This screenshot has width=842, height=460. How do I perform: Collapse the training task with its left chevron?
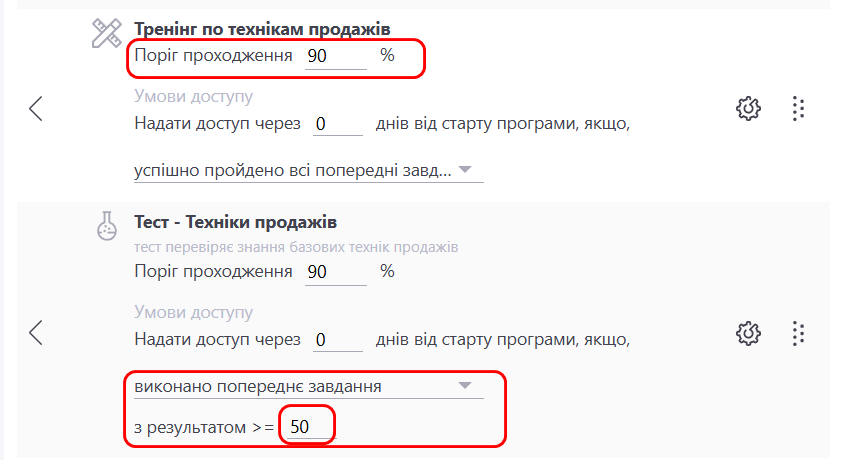pos(36,108)
